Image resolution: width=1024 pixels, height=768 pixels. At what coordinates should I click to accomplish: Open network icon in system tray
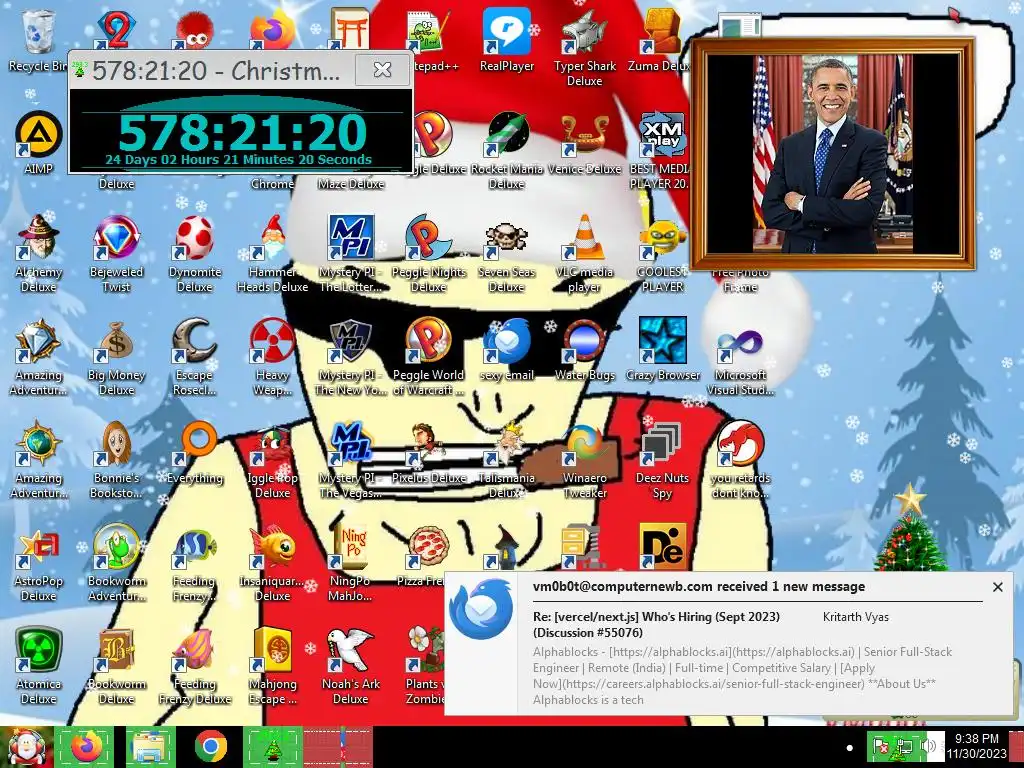click(x=905, y=746)
